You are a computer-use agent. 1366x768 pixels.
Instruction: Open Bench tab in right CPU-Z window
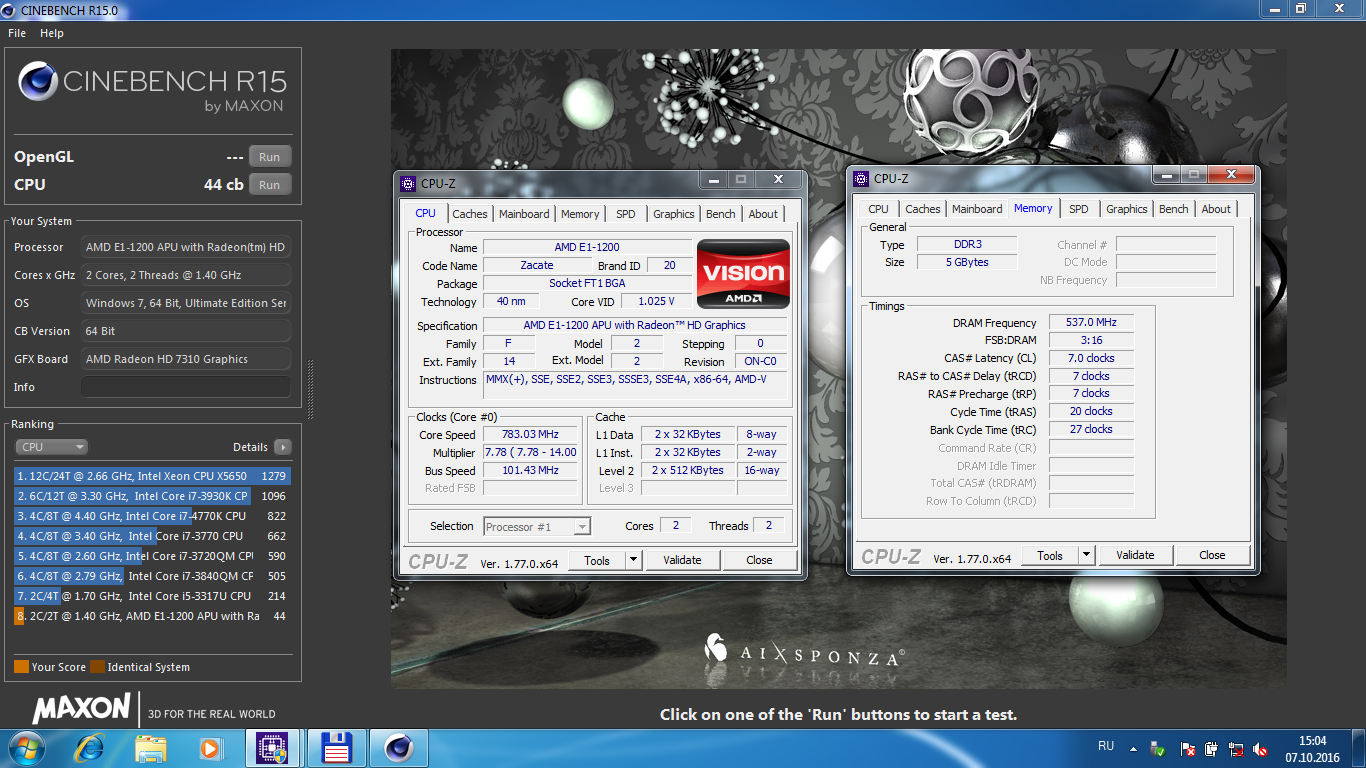(x=1174, y=209)
